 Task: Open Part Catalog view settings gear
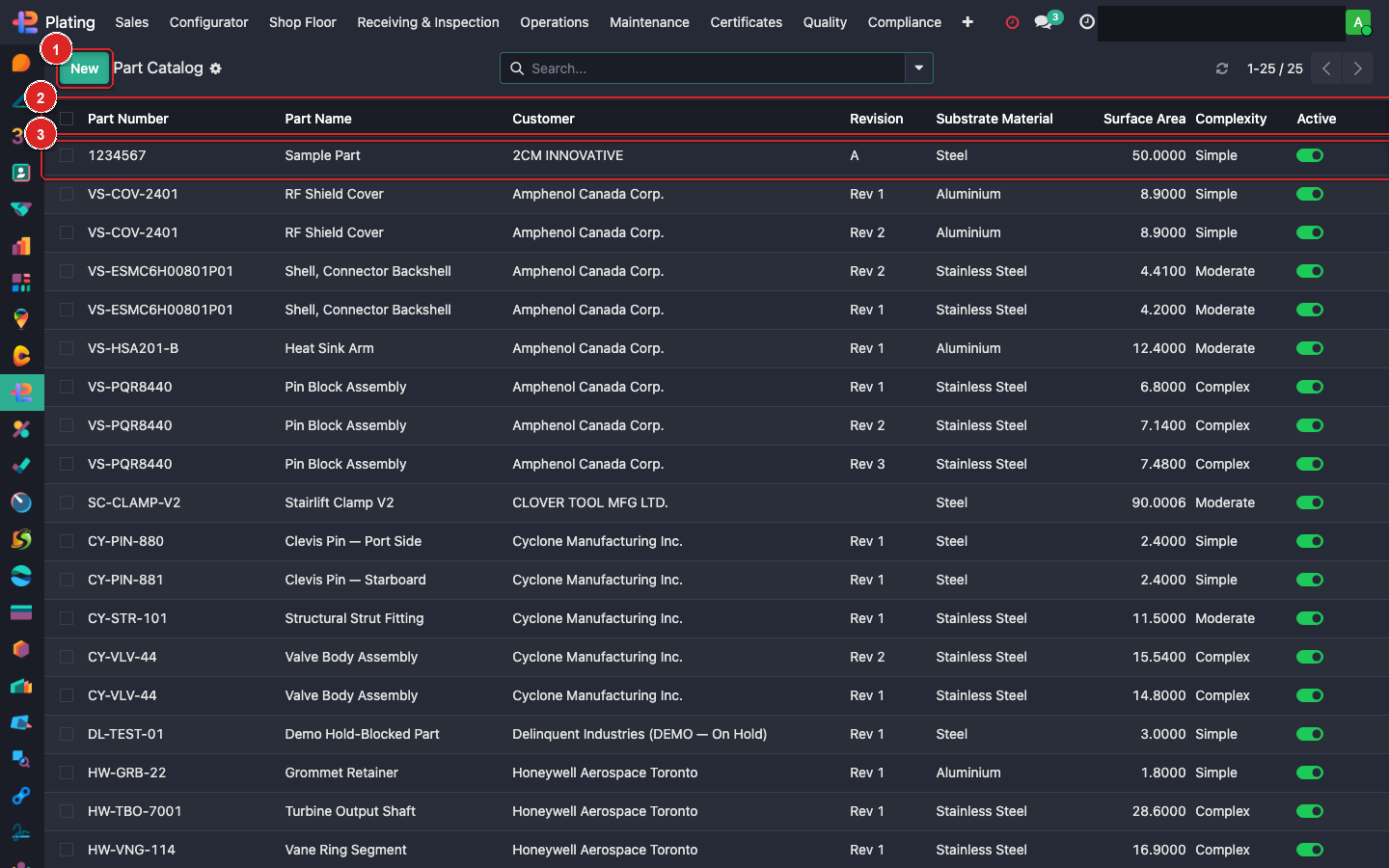(x=215, y=68)
